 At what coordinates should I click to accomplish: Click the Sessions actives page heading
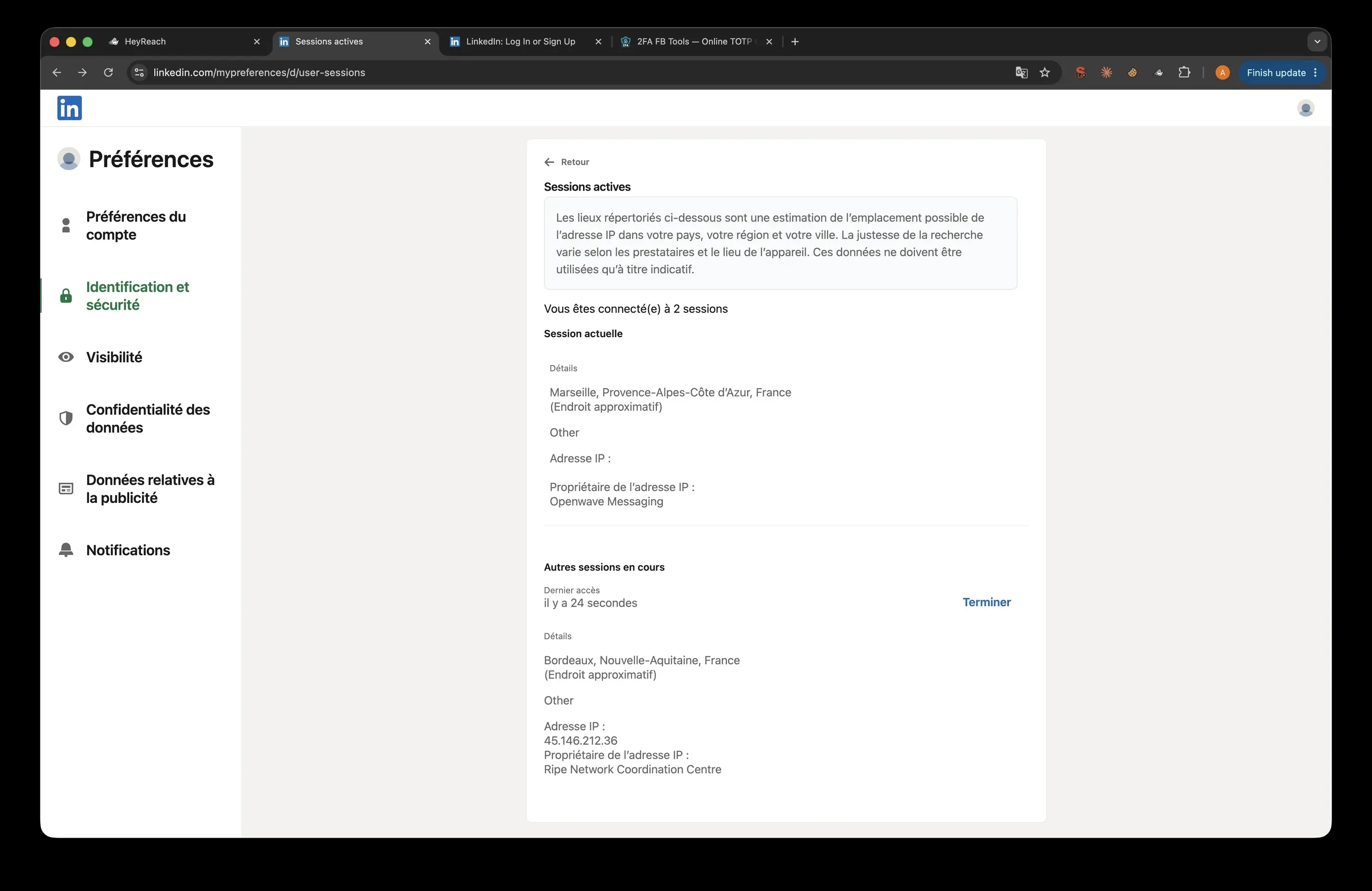point(587,187)
